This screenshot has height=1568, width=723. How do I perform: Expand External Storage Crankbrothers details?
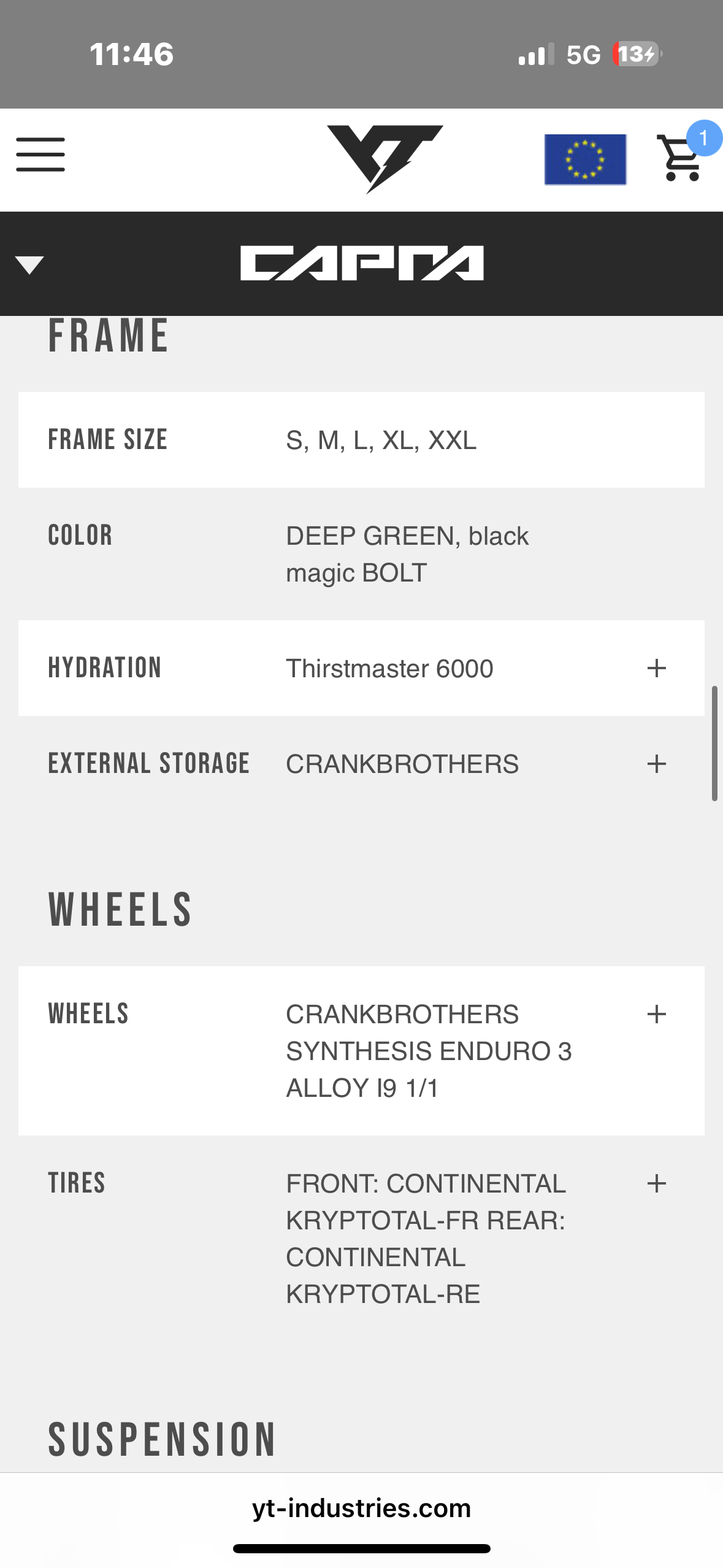point(656,764)
